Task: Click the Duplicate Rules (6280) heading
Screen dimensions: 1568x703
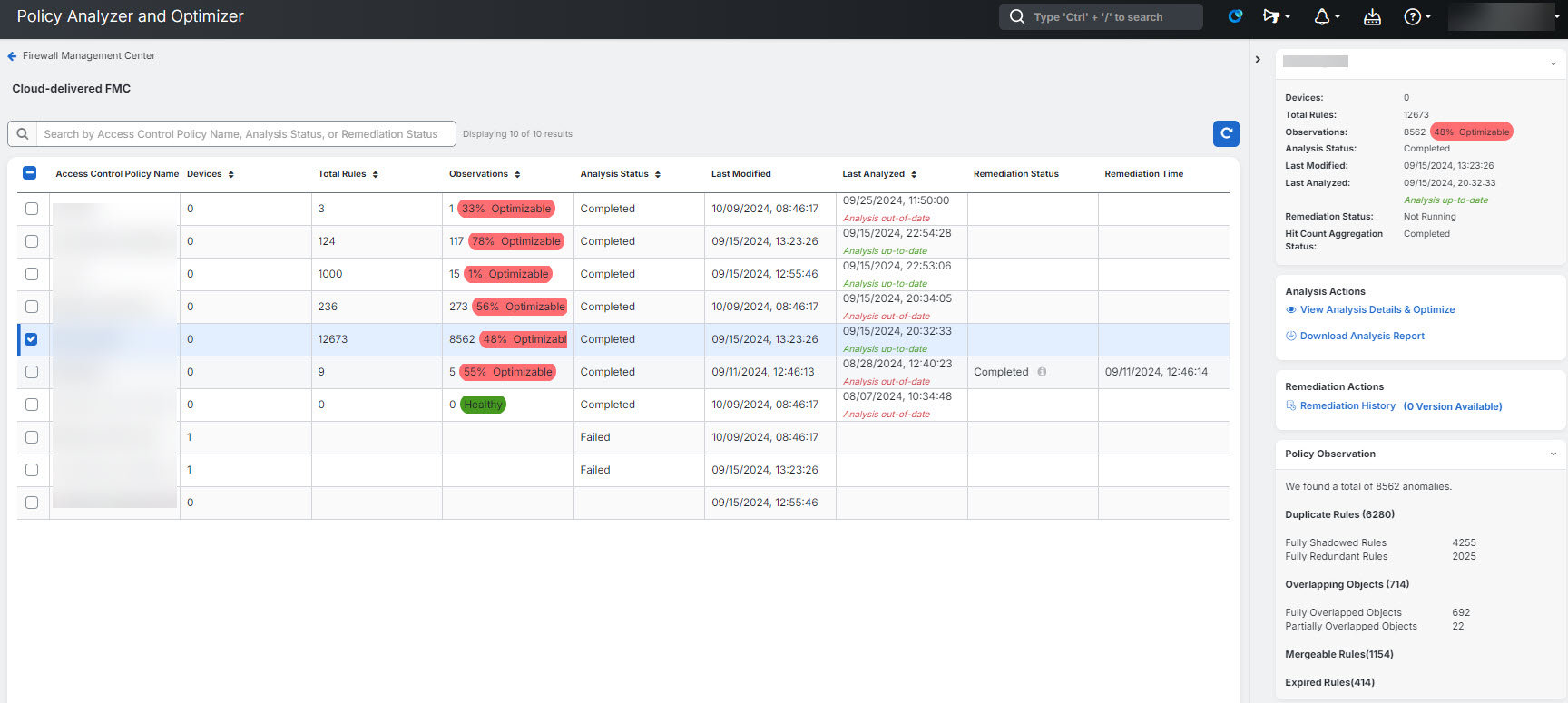Action: pyautogui.click(x=1339, y=514)
